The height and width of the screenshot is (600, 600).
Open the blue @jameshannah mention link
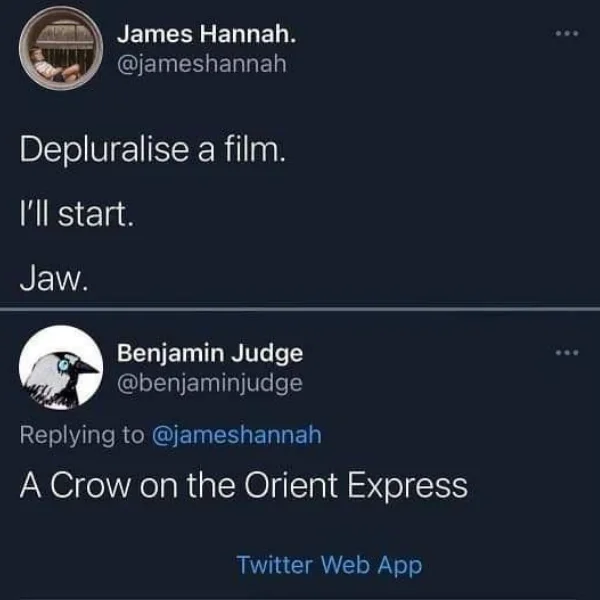point(237,435)
